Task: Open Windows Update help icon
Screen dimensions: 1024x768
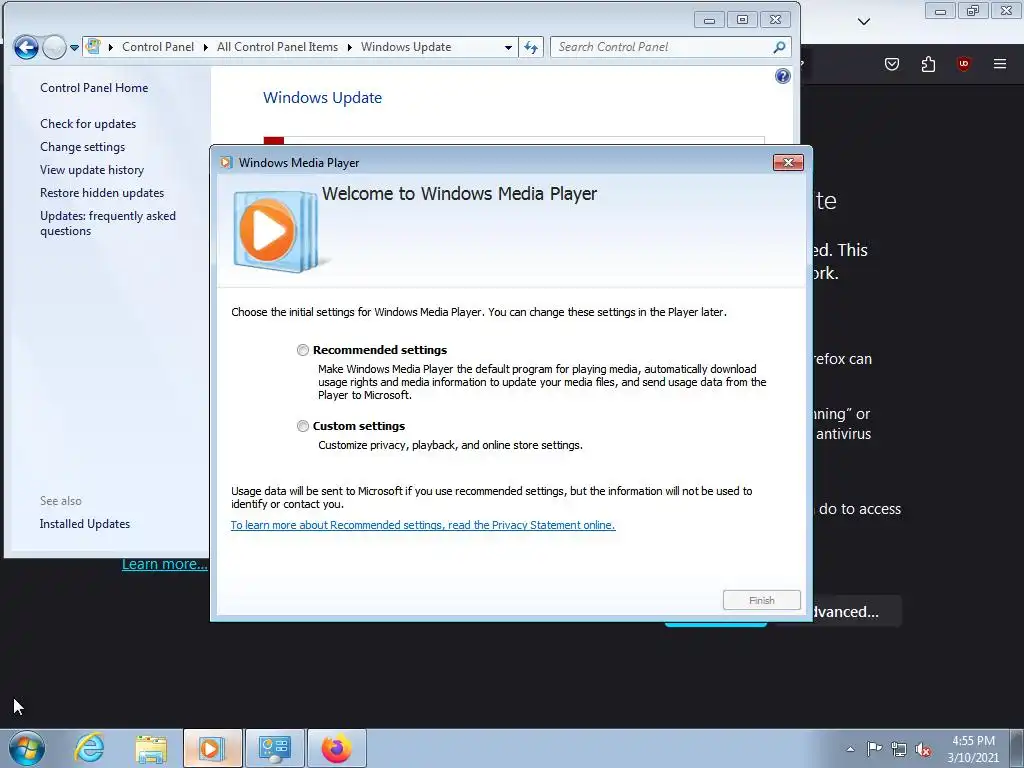Action: click(782, 76)
